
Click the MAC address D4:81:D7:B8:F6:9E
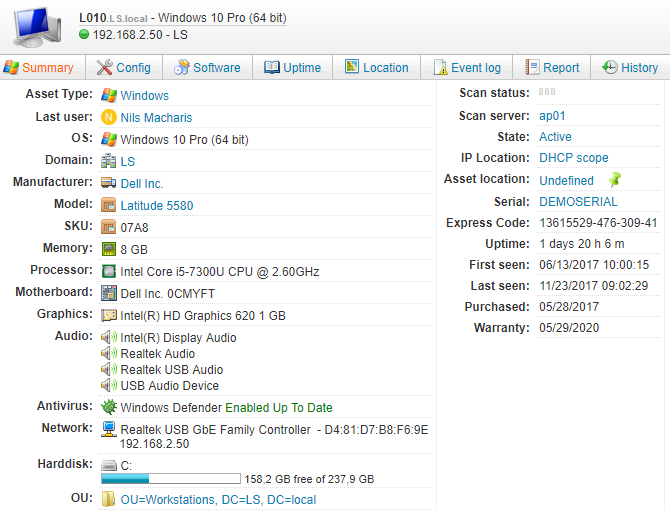(376, 429)
